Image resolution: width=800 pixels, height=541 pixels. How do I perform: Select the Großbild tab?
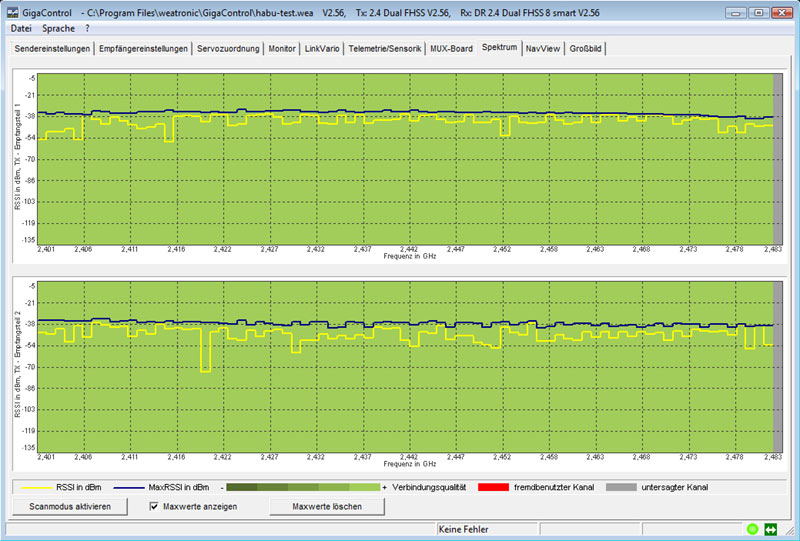tap(585, 48)
